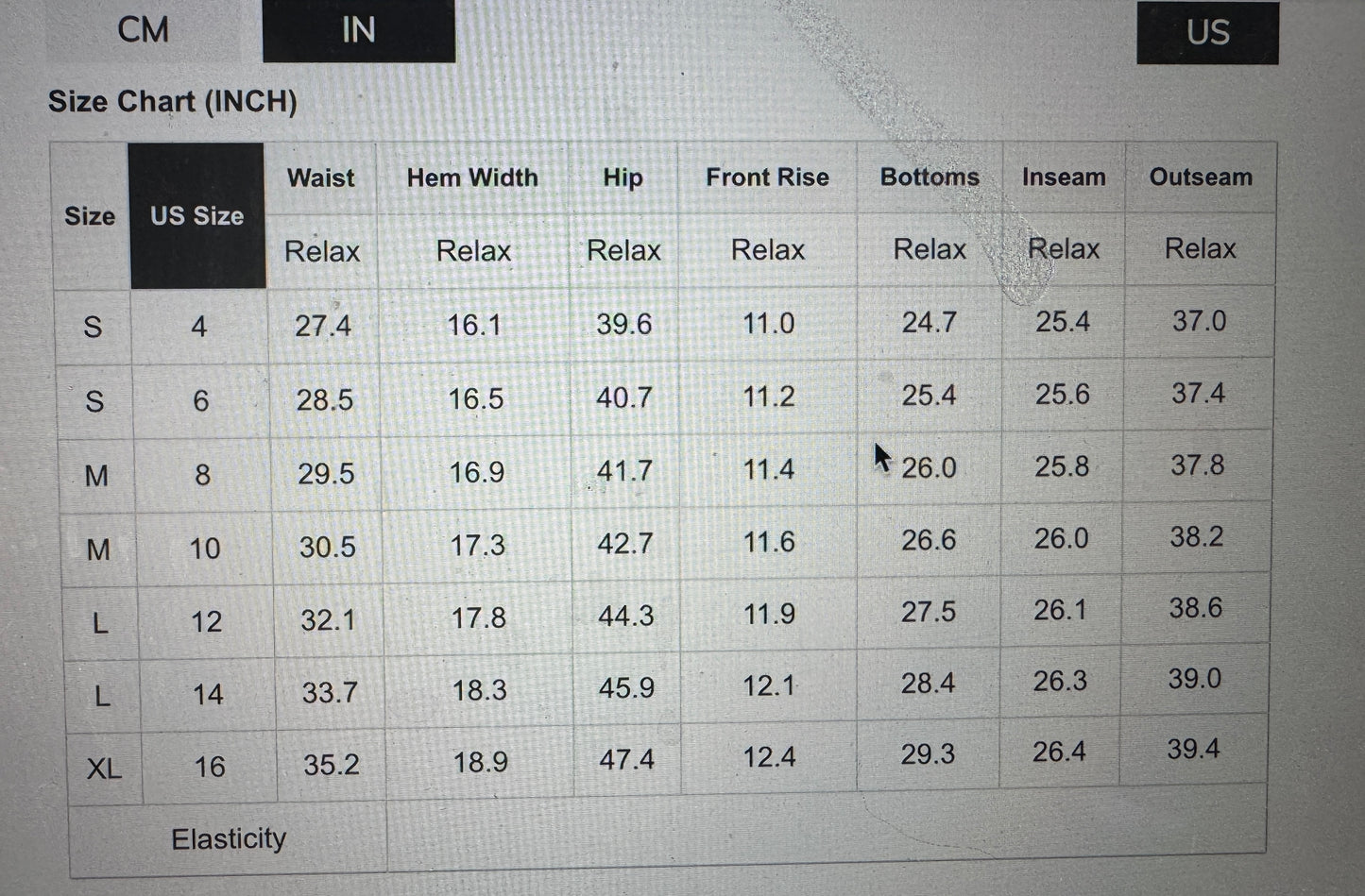1365x896 pixels.
Task: Click the US Size column header
Action: (196, 216)
